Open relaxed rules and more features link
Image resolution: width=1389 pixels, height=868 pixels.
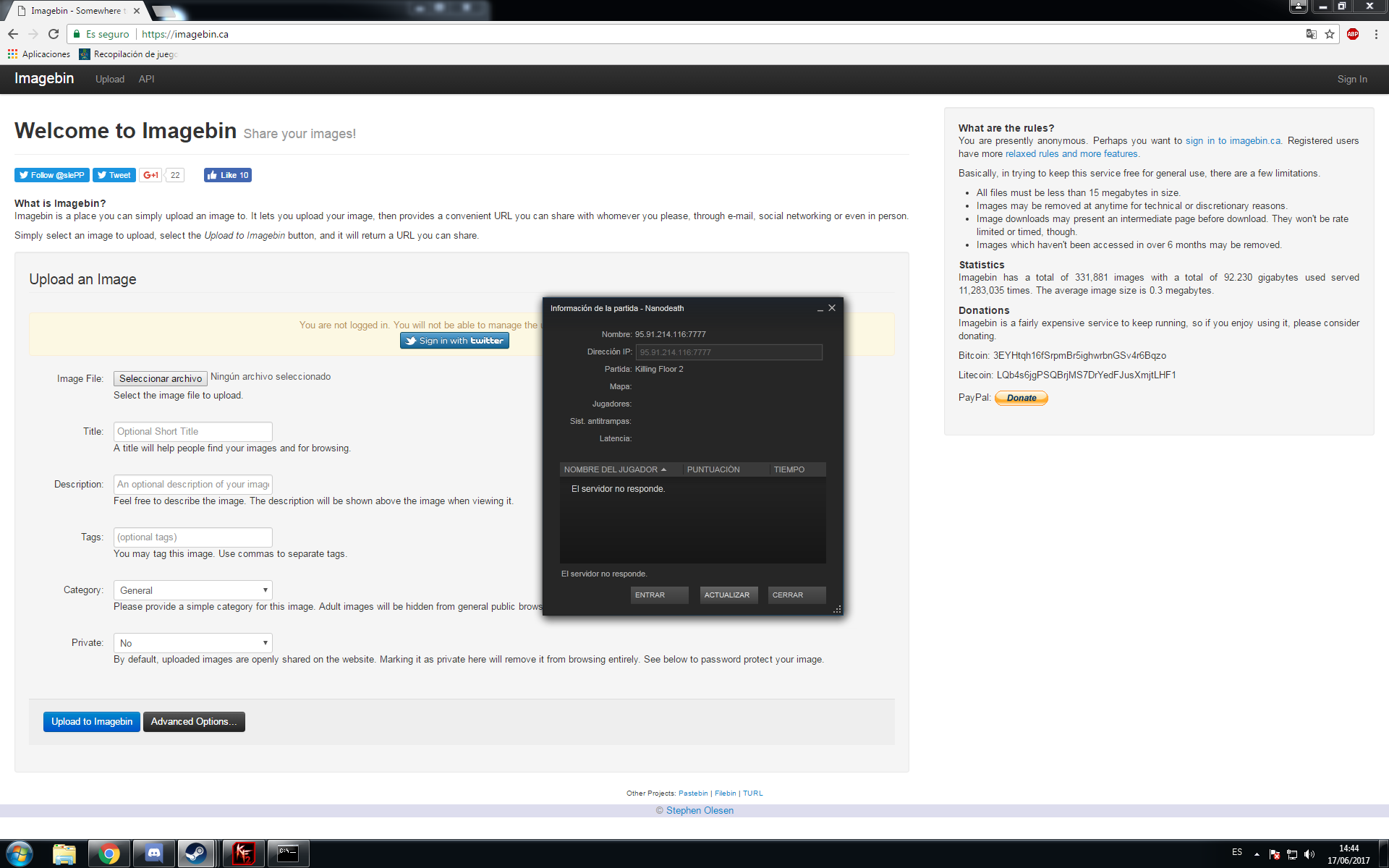coord(1072,154)
